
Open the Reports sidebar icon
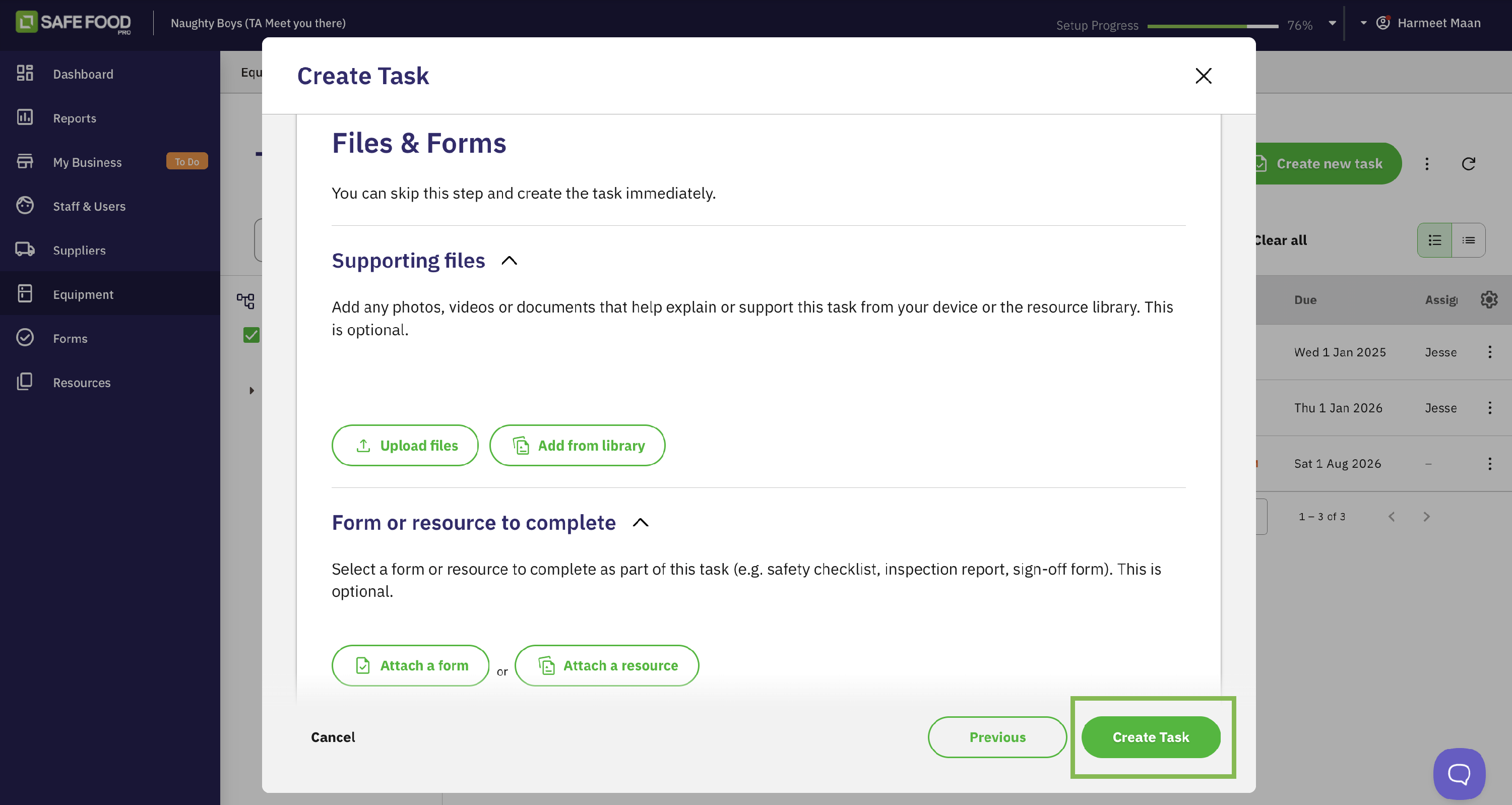pos(25,117)
